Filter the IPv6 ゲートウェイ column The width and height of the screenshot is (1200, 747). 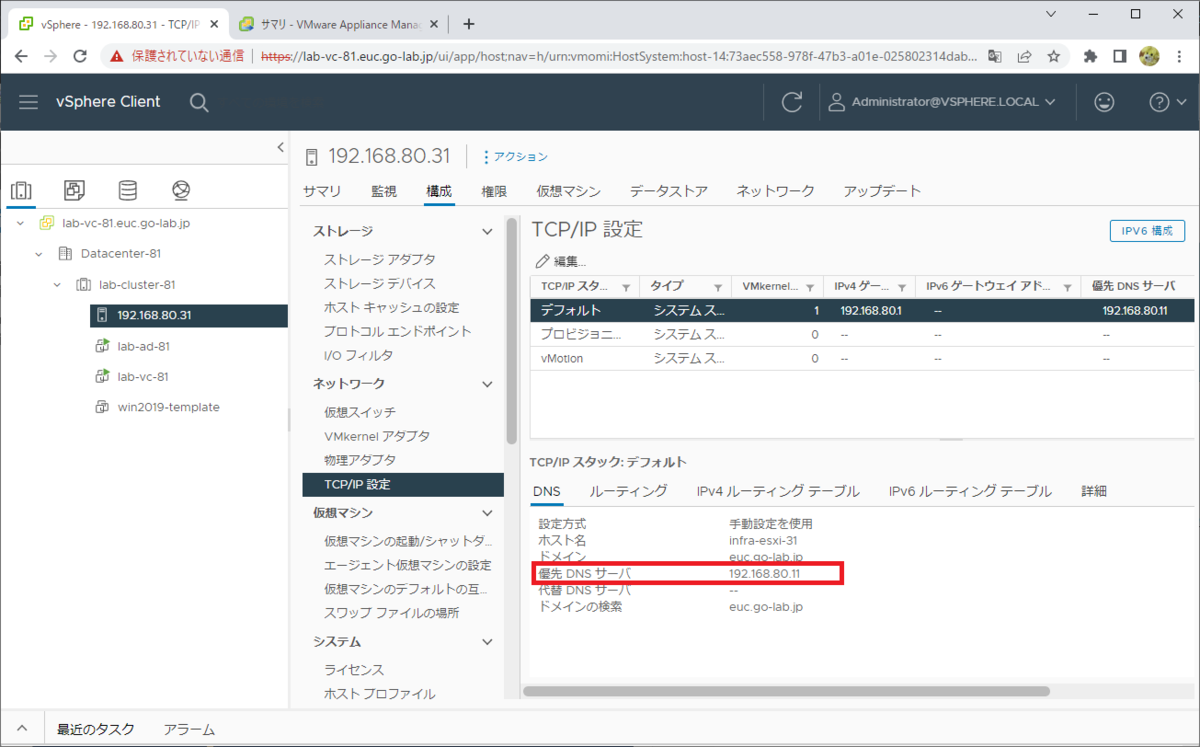coord(1068,287)
